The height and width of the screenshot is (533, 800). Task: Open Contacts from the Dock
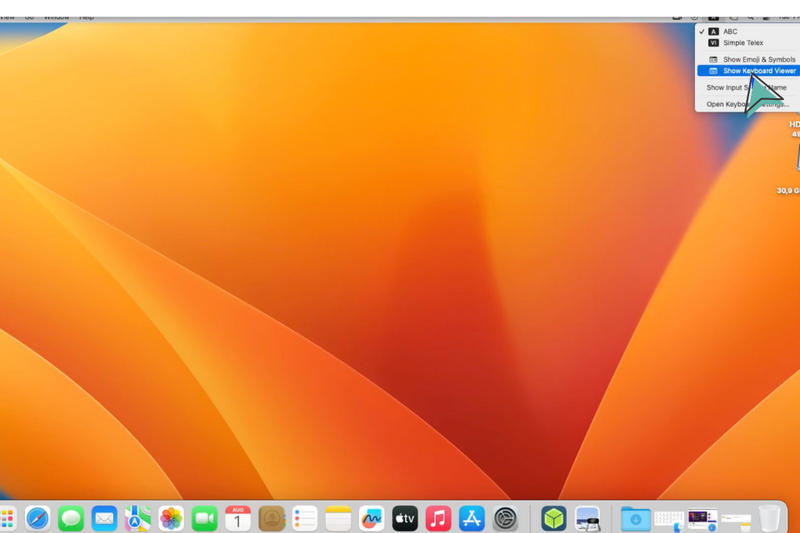pyautogui.click(x=271, y=519)
